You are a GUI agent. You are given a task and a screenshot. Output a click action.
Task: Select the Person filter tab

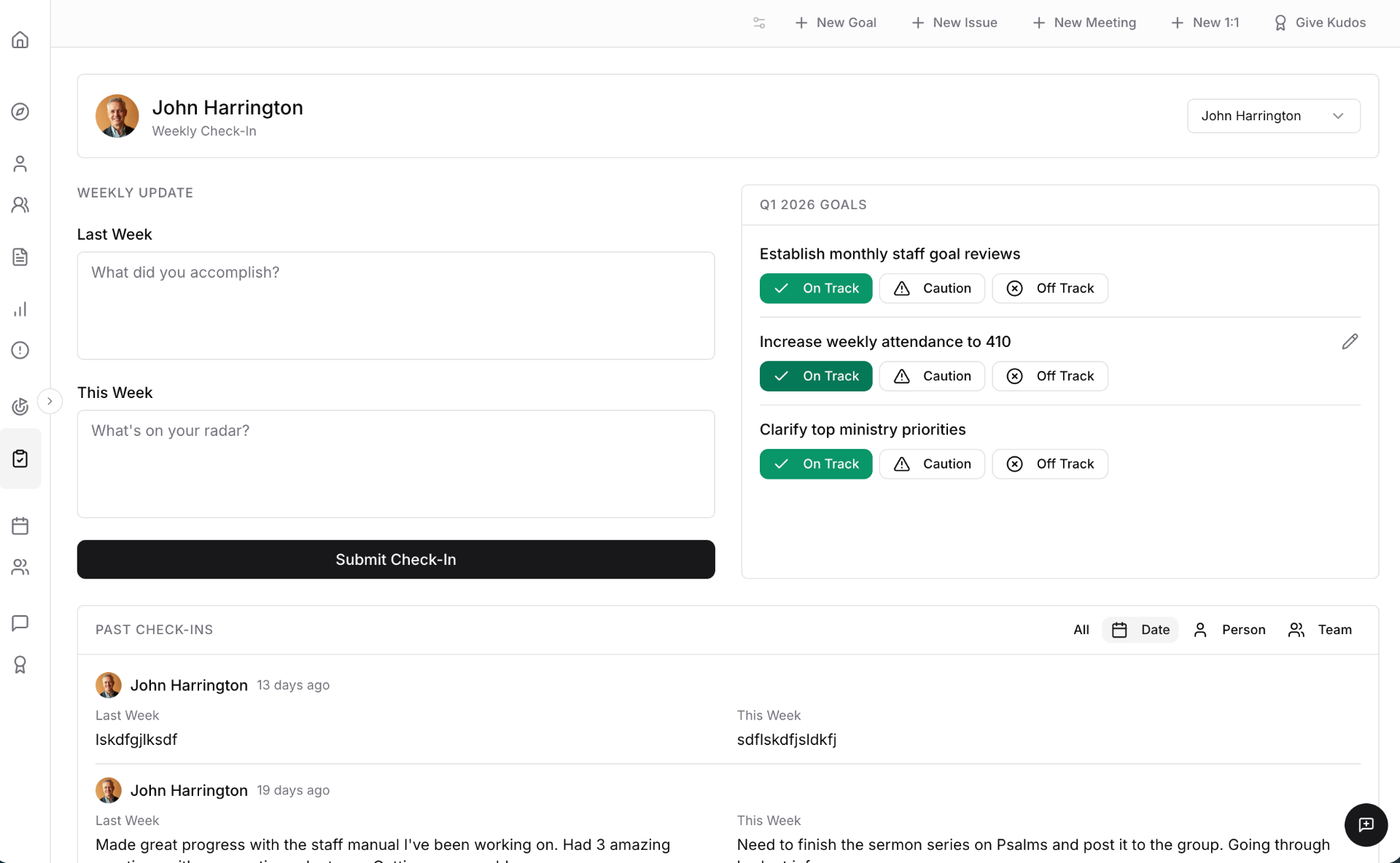pos(1230,629)
